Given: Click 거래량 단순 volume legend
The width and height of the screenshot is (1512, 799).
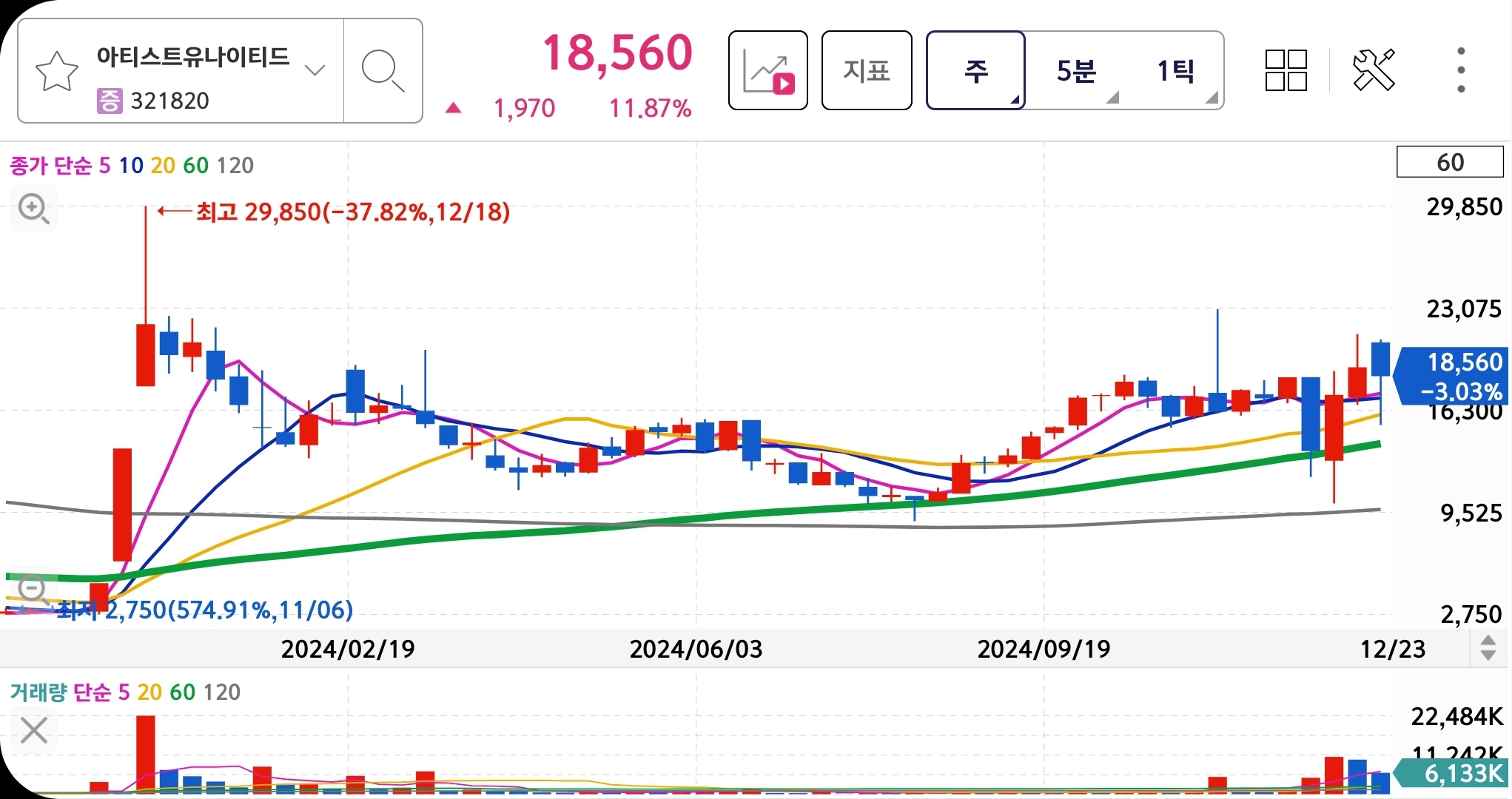Looking at the screenshot, I should [61, 692].
